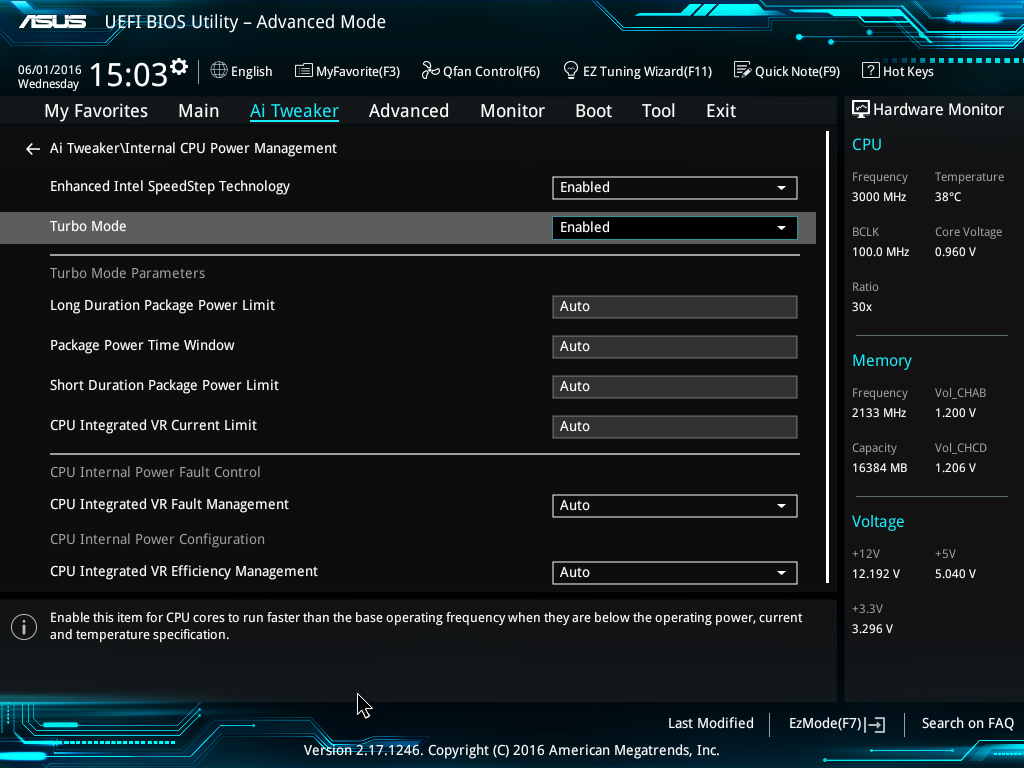Click the MyFavorite list icon
The width and height of the screenshot is (1024, 768).
pyautogui.click(x=303, y=71)
